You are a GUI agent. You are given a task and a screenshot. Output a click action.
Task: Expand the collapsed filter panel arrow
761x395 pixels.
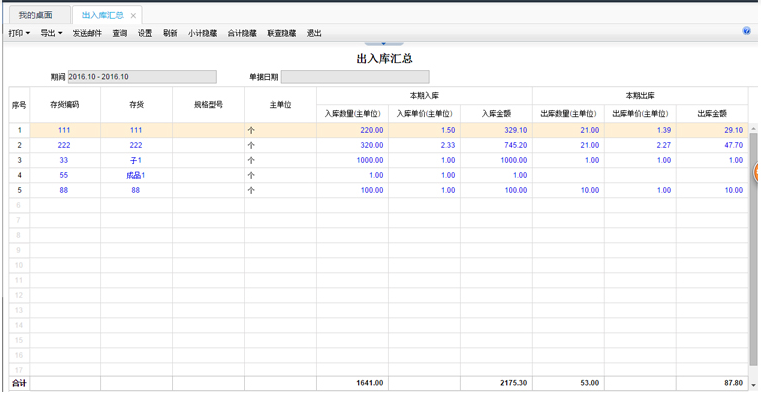[383, 43]
